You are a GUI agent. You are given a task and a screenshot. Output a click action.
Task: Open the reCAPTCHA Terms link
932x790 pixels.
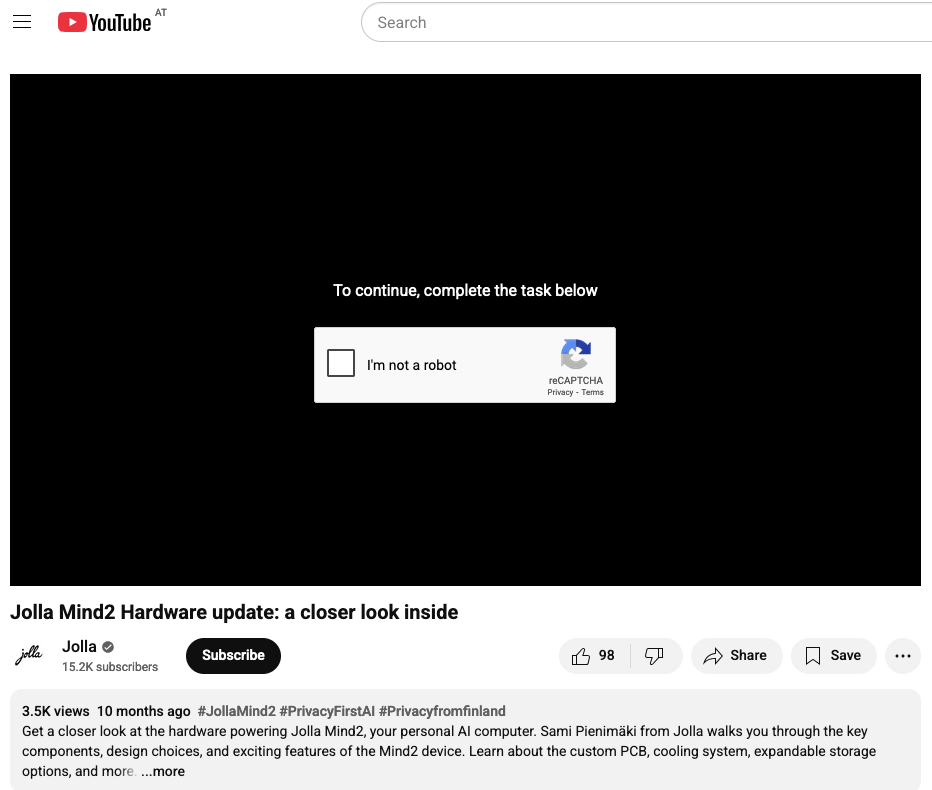(593, 392)
